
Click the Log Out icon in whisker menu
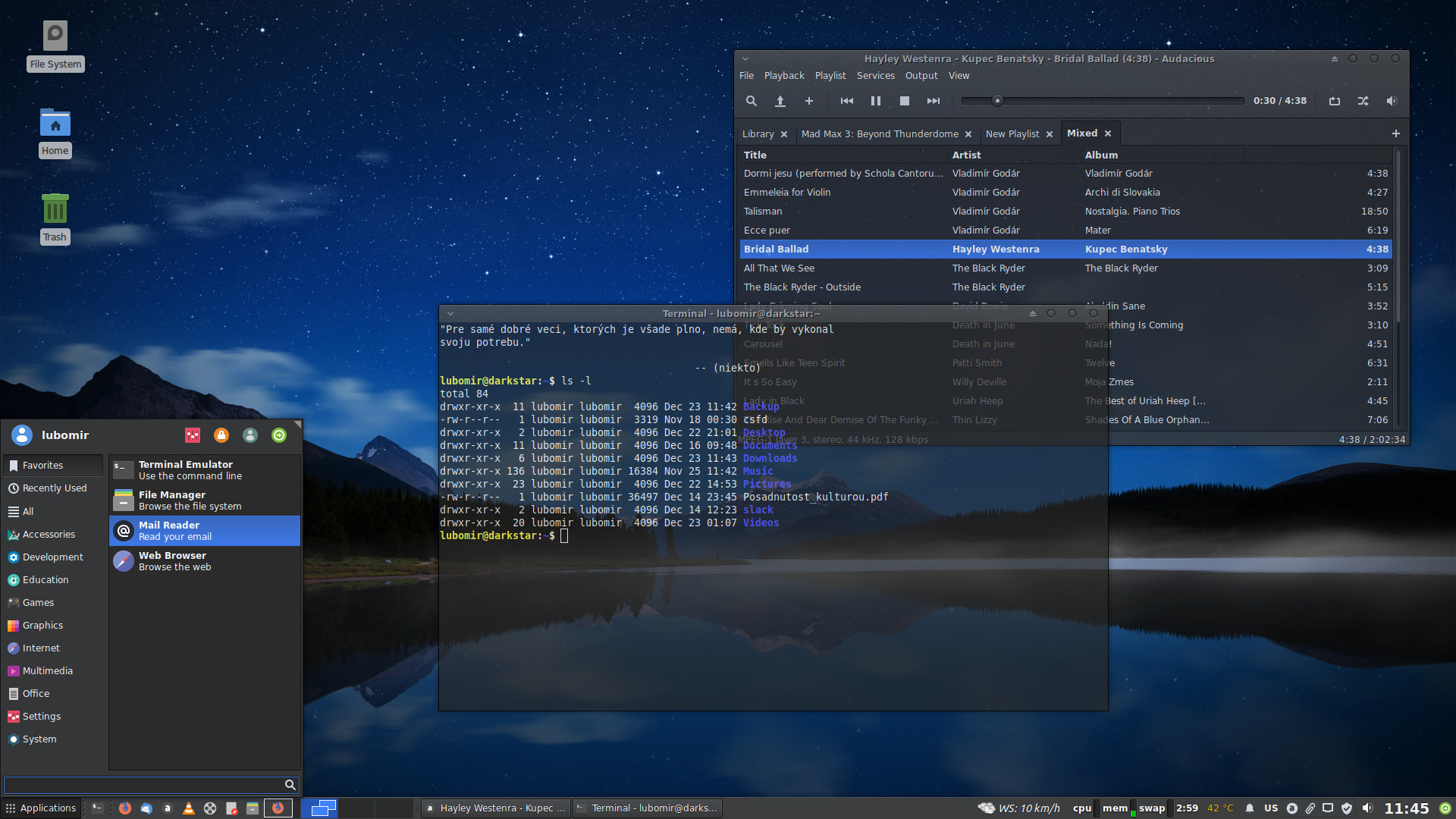pyautogui.click(x=279, y=435)
